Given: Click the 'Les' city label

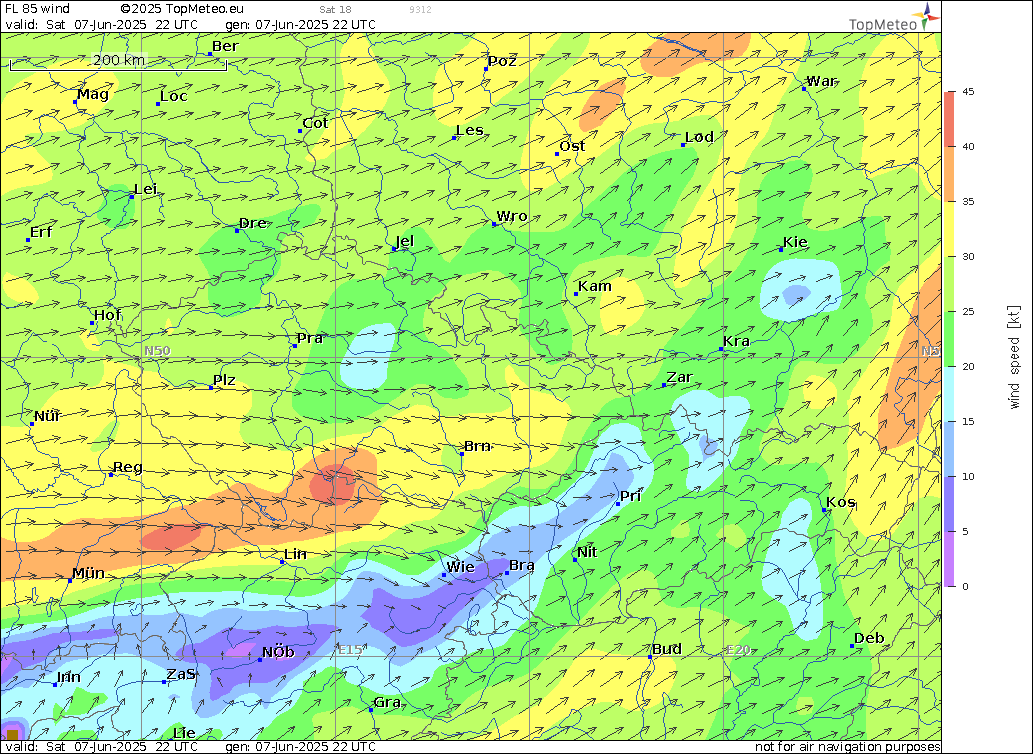Looking at the screenshot, I should coord(470,130).
